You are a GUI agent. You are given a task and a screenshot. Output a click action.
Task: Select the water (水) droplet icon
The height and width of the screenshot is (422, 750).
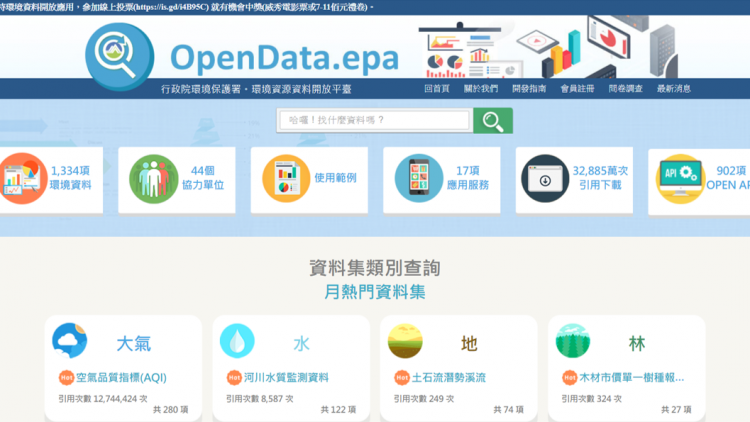[x=237, y=341]
